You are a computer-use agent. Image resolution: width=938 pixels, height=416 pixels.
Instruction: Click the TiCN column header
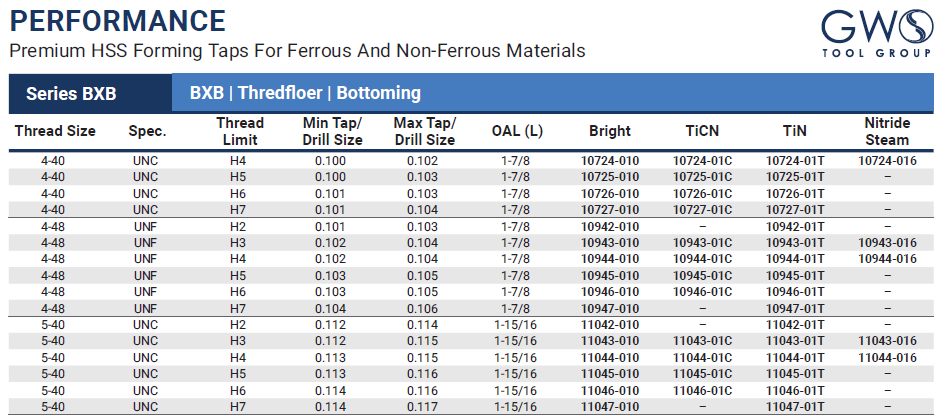click(x=702, y=131)
